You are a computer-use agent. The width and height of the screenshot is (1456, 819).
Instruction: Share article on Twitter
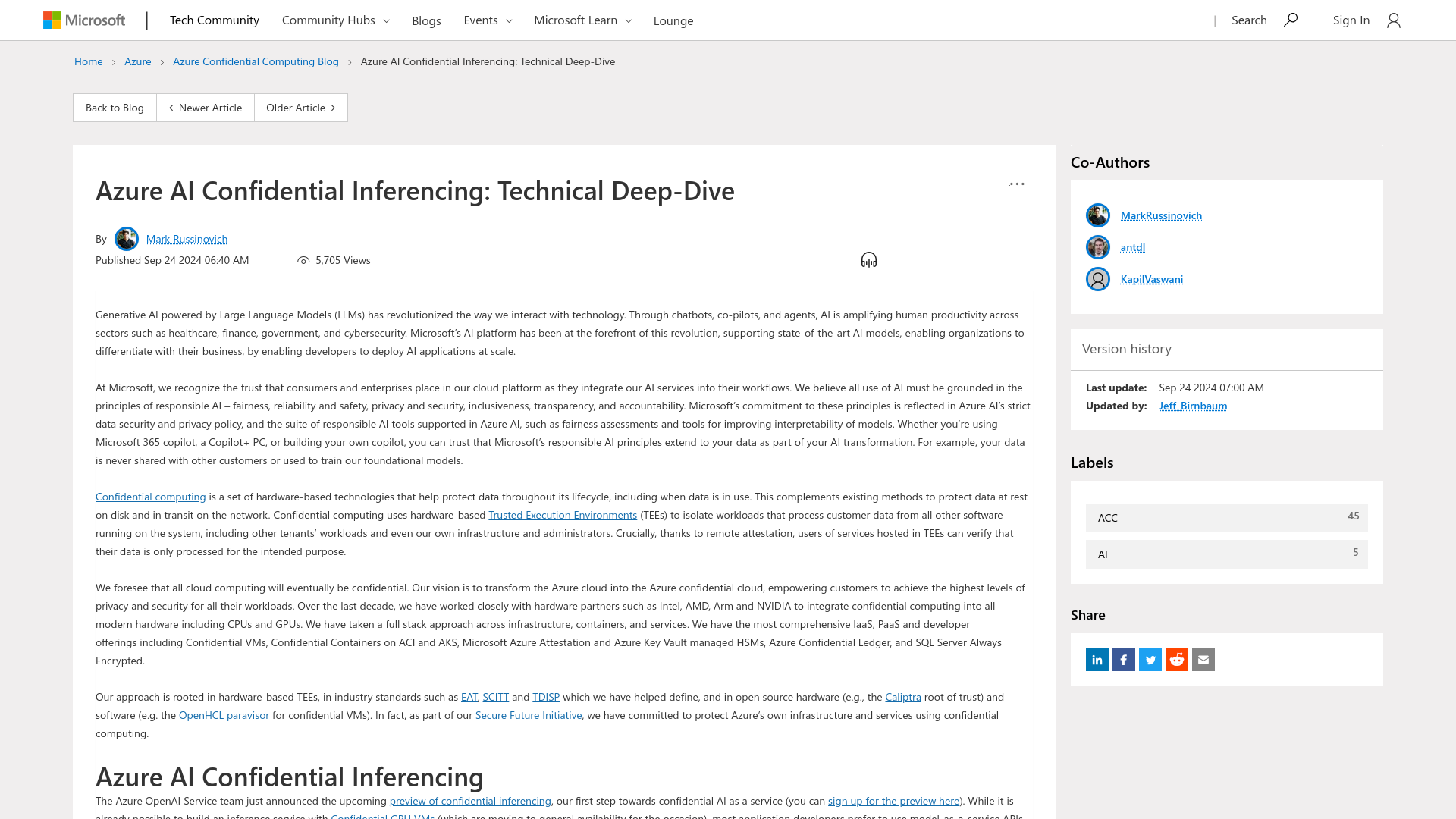pyautogui.click(x=1150, y=660)
